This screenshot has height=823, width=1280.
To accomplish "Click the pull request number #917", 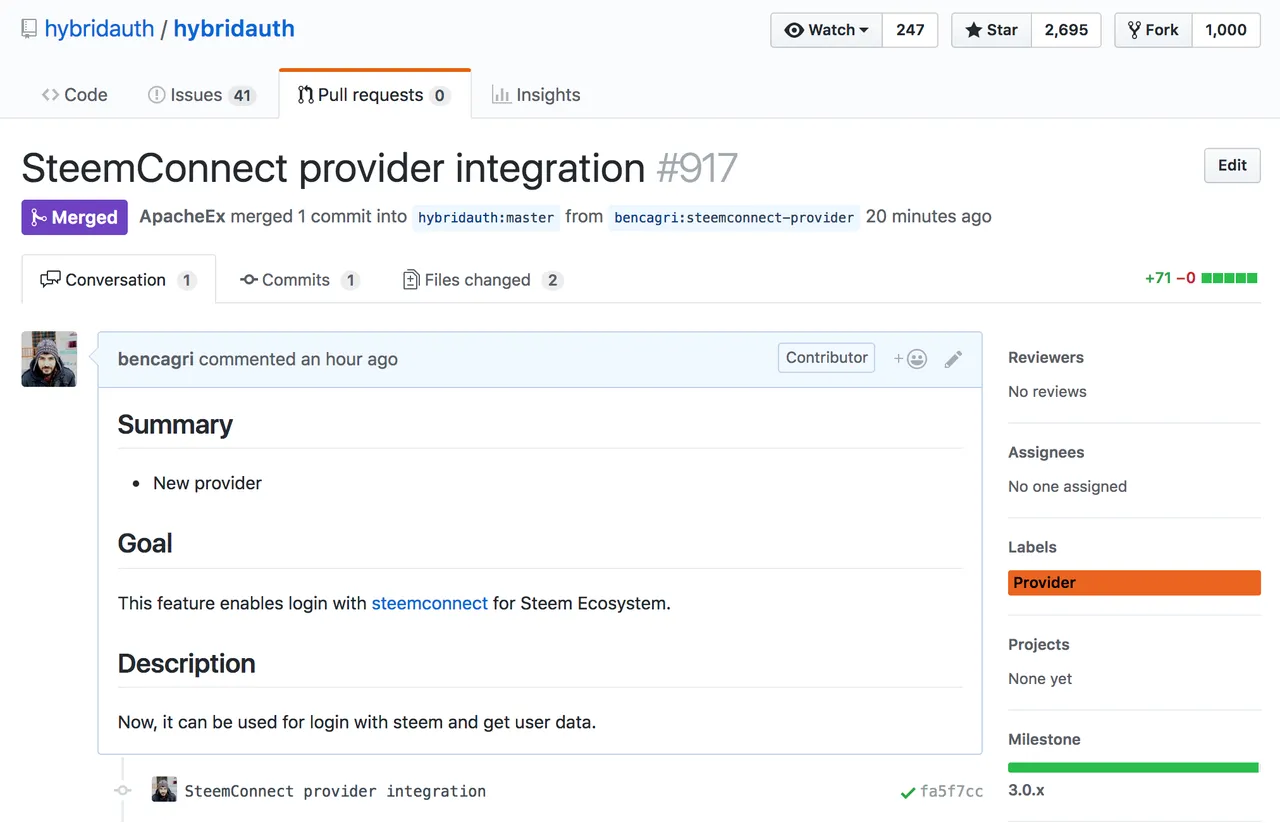I will (697, 168).
